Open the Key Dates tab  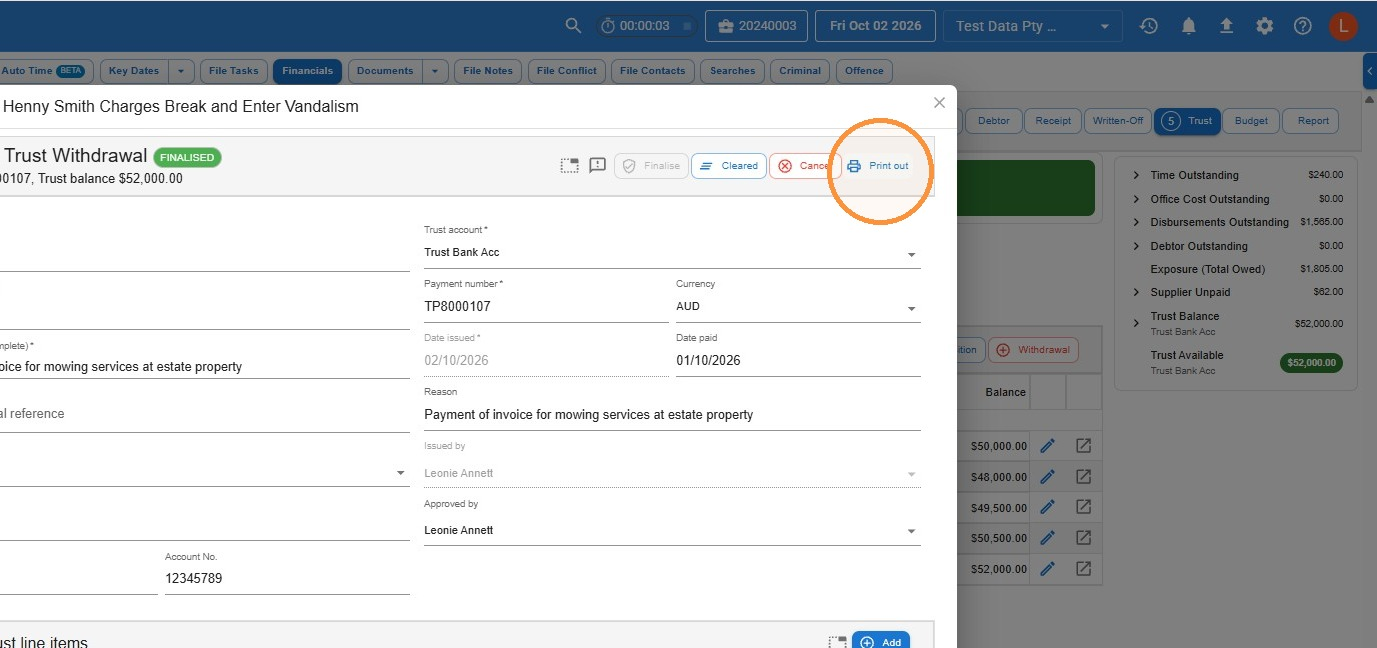click(x=134, y=71)
